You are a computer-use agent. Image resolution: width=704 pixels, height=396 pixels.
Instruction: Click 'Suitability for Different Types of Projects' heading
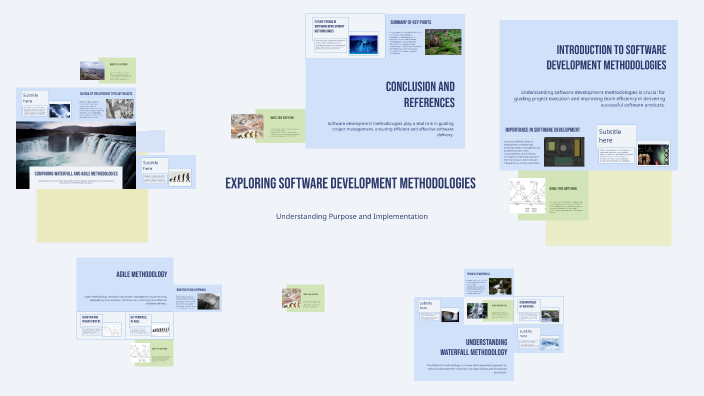click(x=106, y=94)
